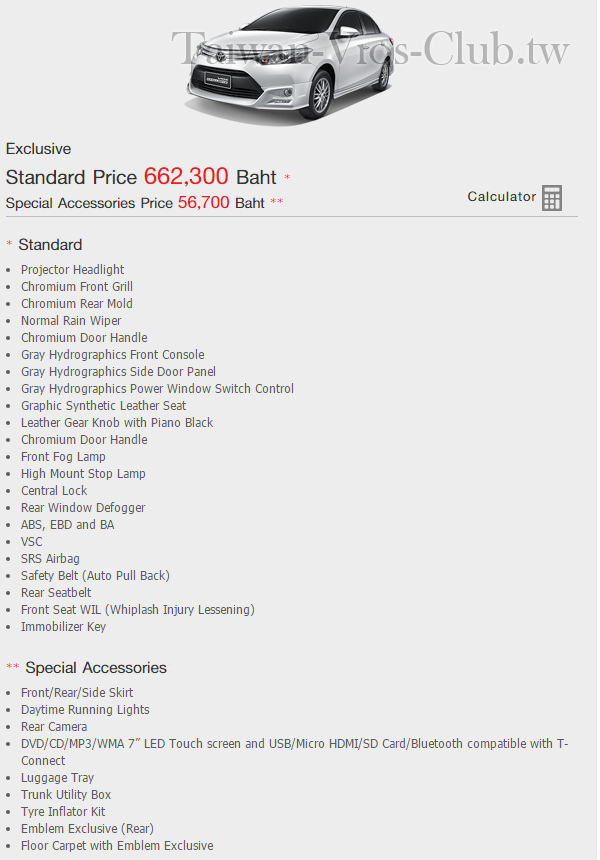The height and width of the screenshot is (860, 600).
Task: Click the ABS, EBD and BA item
Action: coord(67,524)
